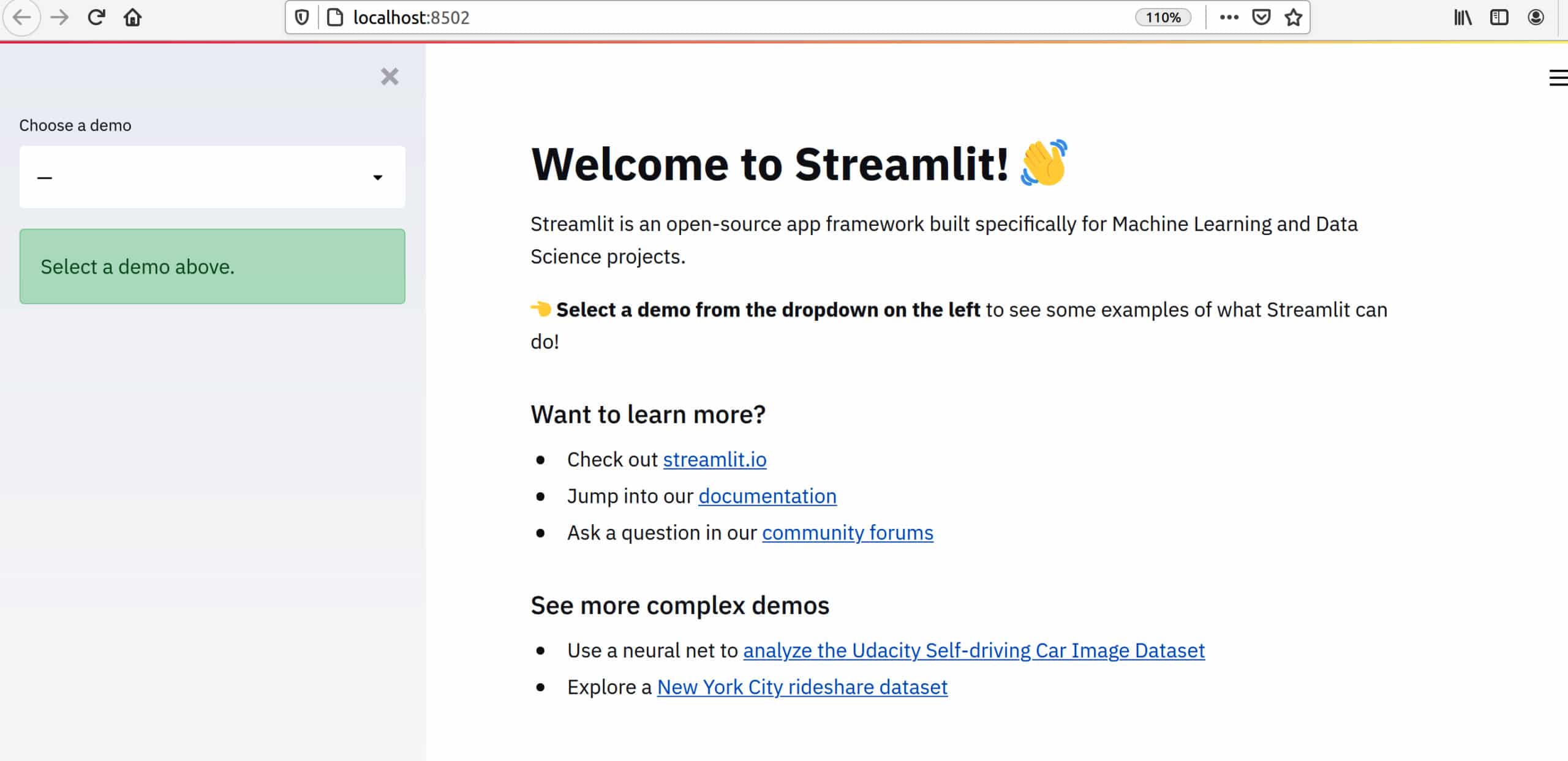
Task: Click the home icon in the toolbar
Action: 132,17
